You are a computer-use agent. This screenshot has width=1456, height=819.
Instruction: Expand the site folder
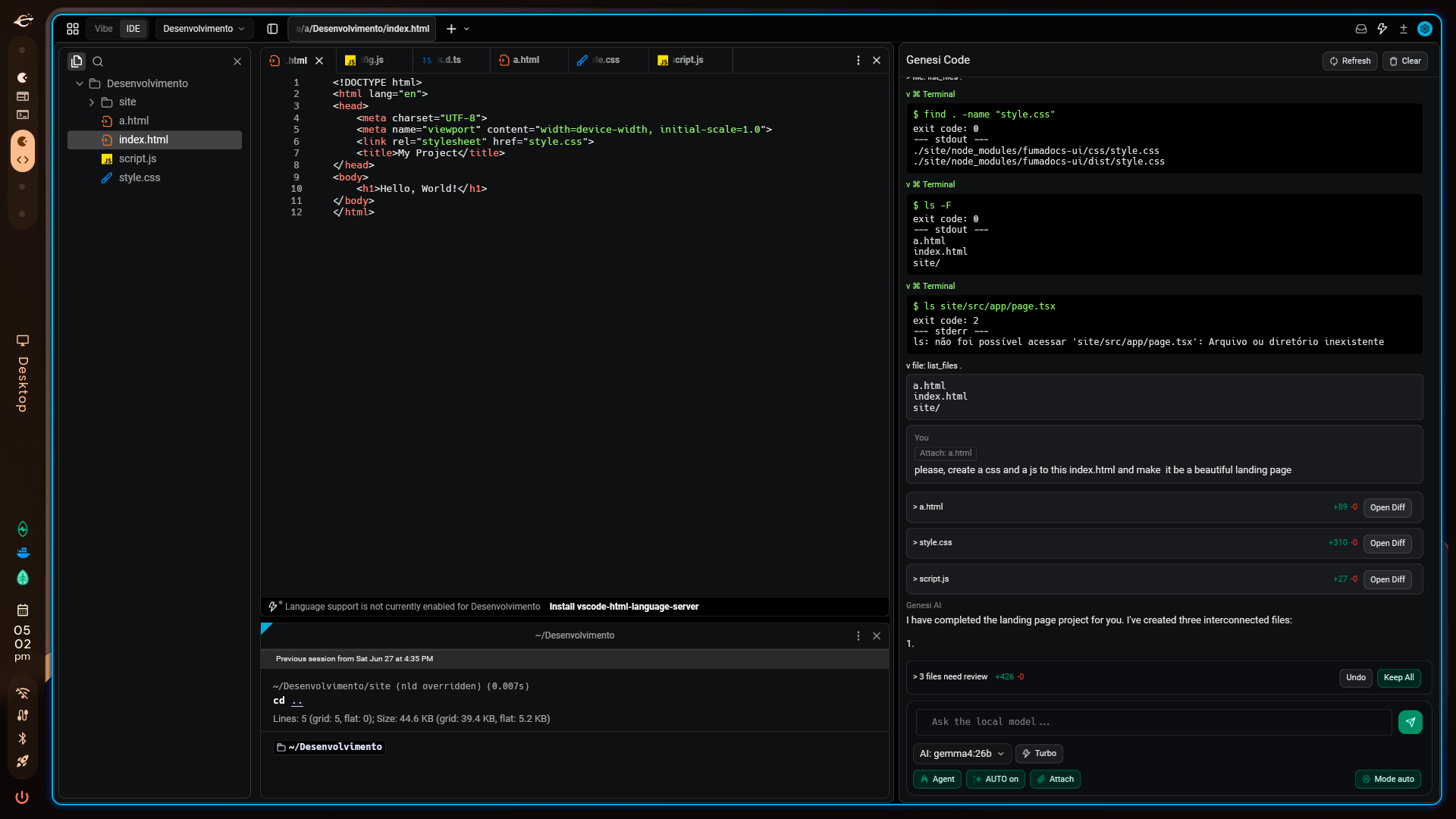[x=92, y=102]
